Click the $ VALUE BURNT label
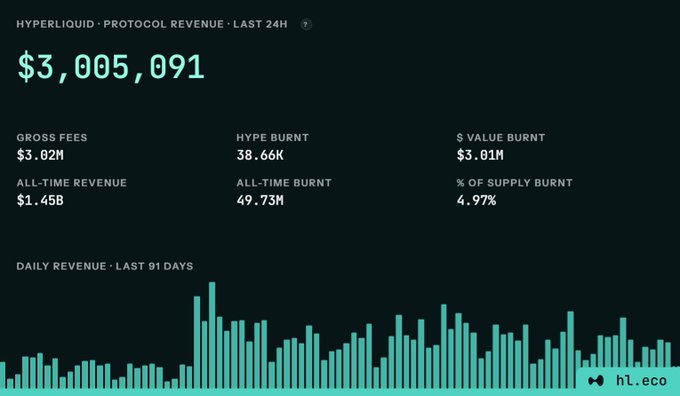This screenshot has width=680, height=396. point(500,137)
